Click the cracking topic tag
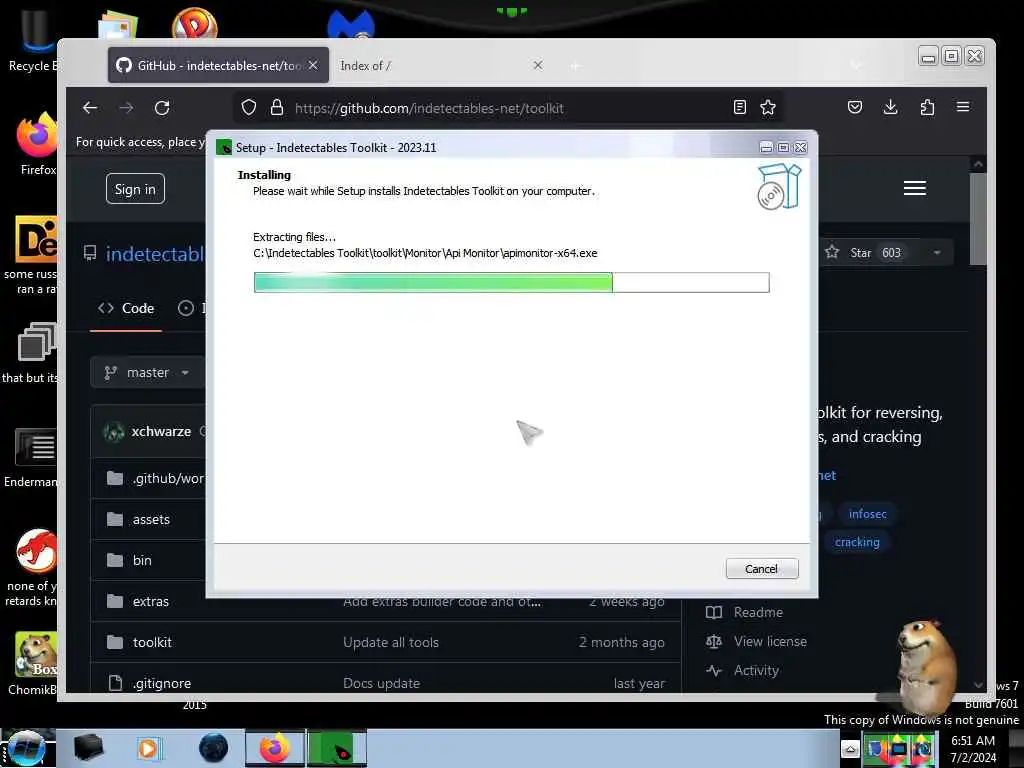Viewport: 1024px width, 768px height. tap(857, 542)
